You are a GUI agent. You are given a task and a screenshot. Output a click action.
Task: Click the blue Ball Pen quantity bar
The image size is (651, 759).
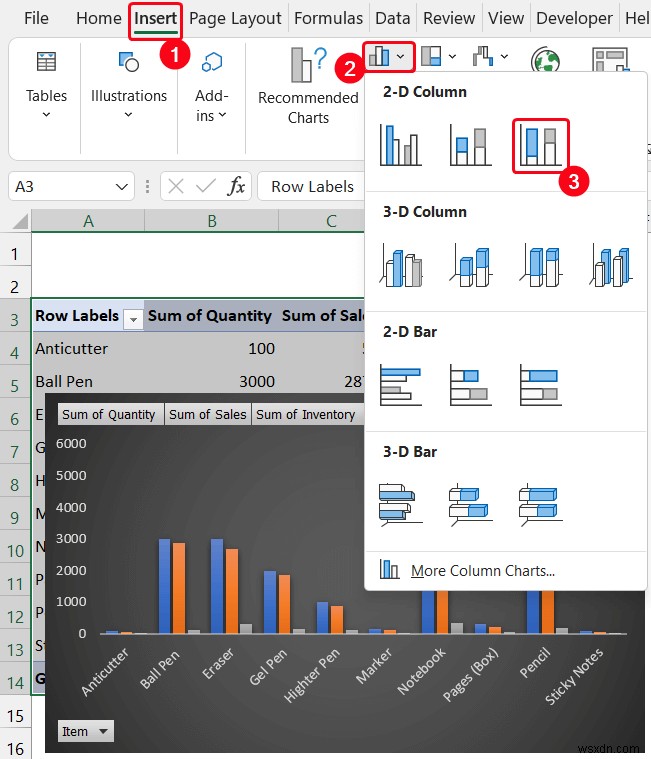coord(165,586)
